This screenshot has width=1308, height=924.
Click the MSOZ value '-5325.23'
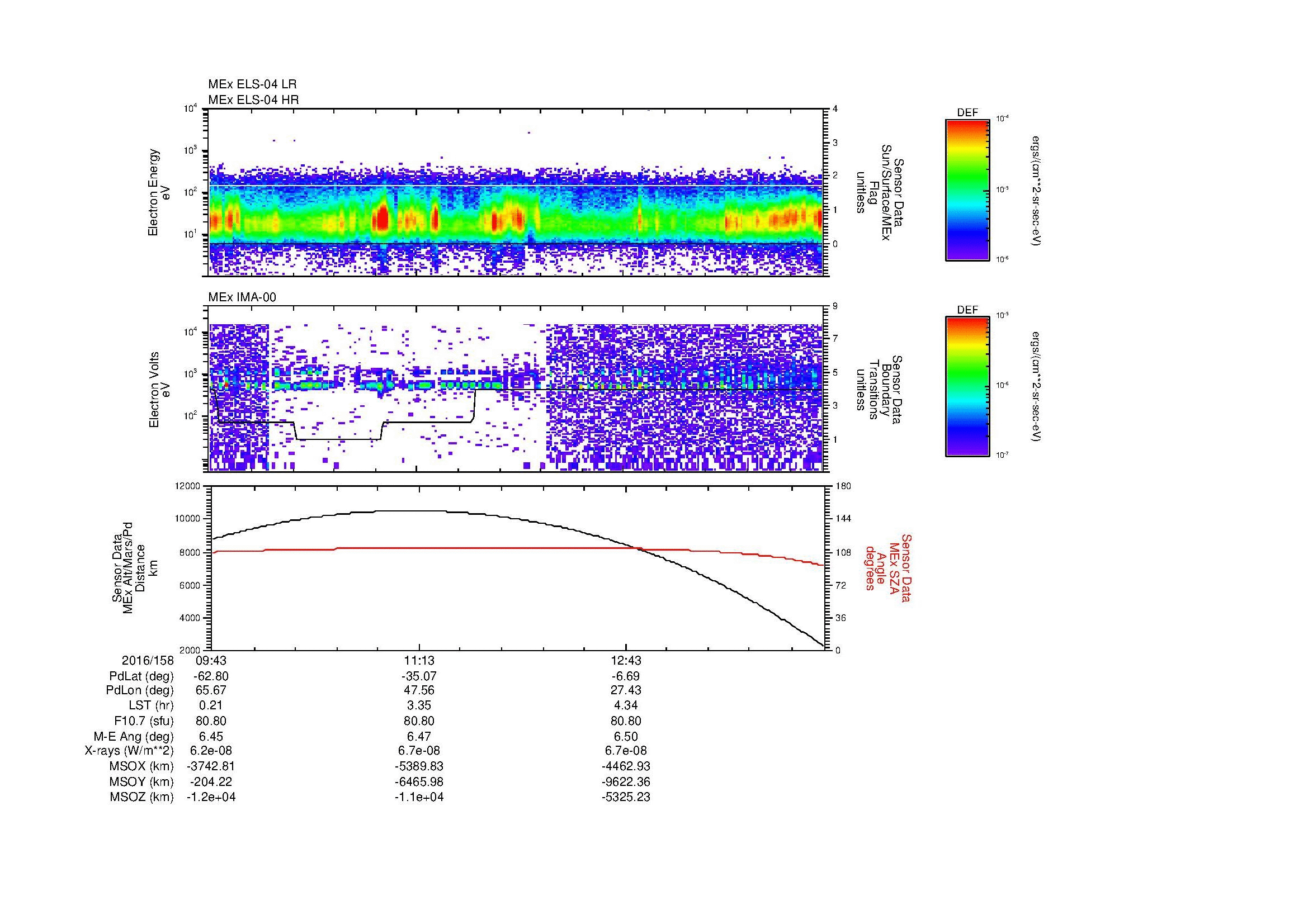(626, 797)
